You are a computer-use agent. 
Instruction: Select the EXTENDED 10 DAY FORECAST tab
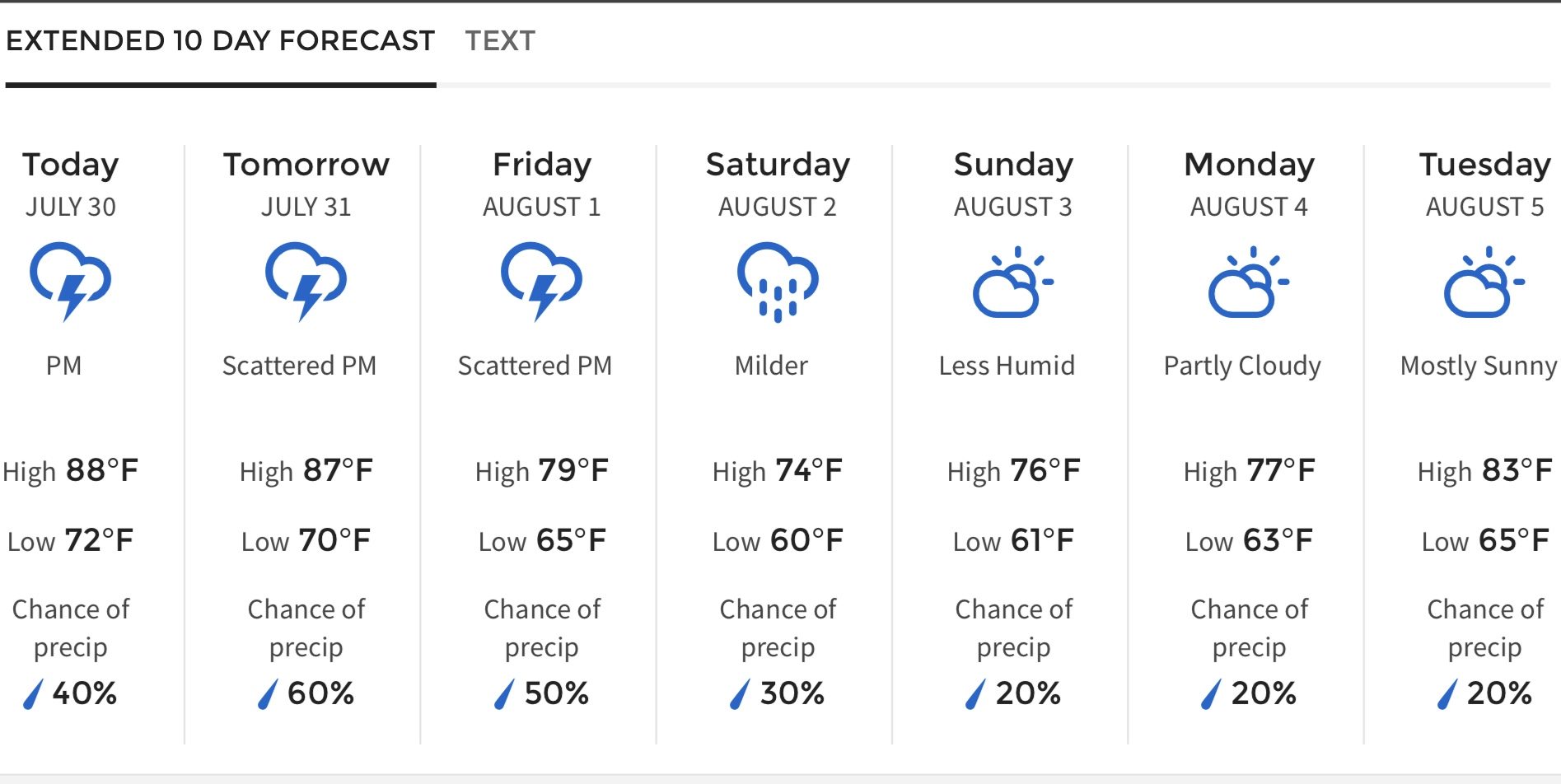(x=220, y=40)
